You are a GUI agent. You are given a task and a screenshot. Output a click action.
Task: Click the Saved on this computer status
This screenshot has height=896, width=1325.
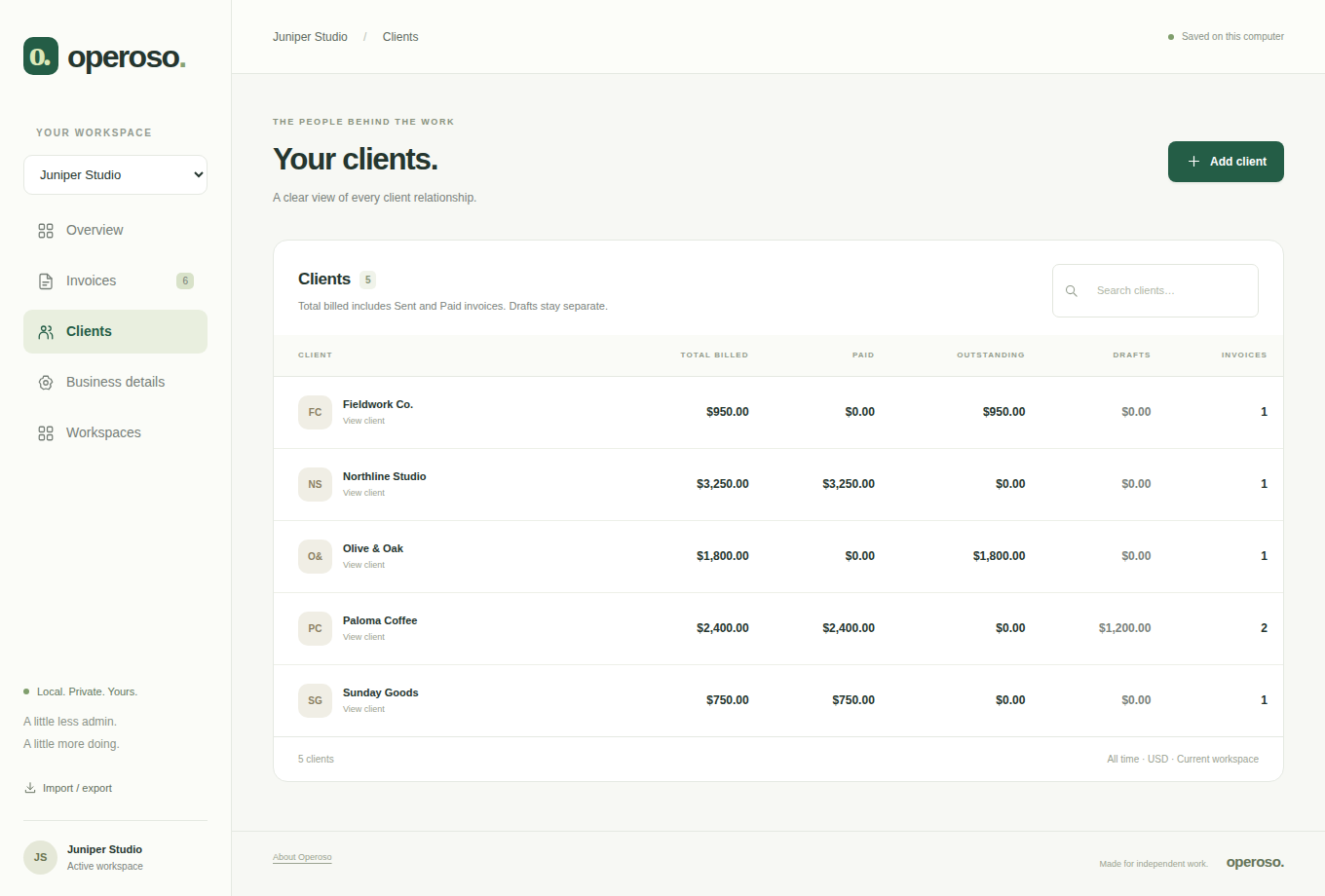1226,37
